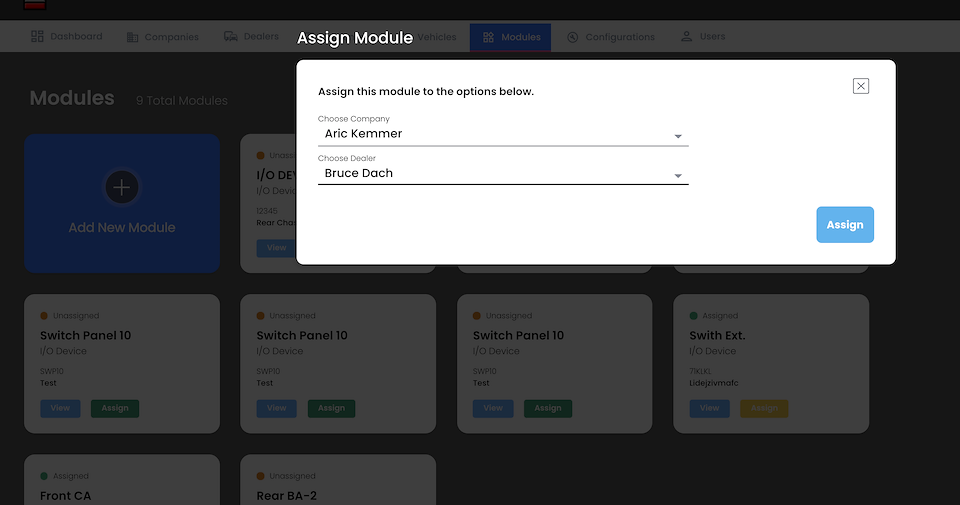
Task: Confirm with the blue Assign button
Action: click(845, 225)
